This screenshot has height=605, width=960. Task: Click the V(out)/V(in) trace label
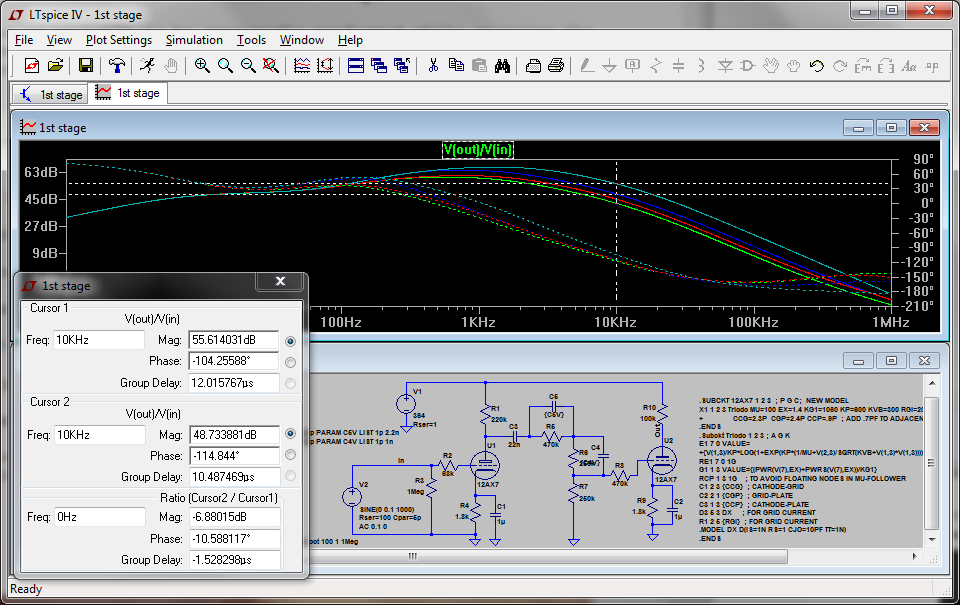(x=478, y=150)
